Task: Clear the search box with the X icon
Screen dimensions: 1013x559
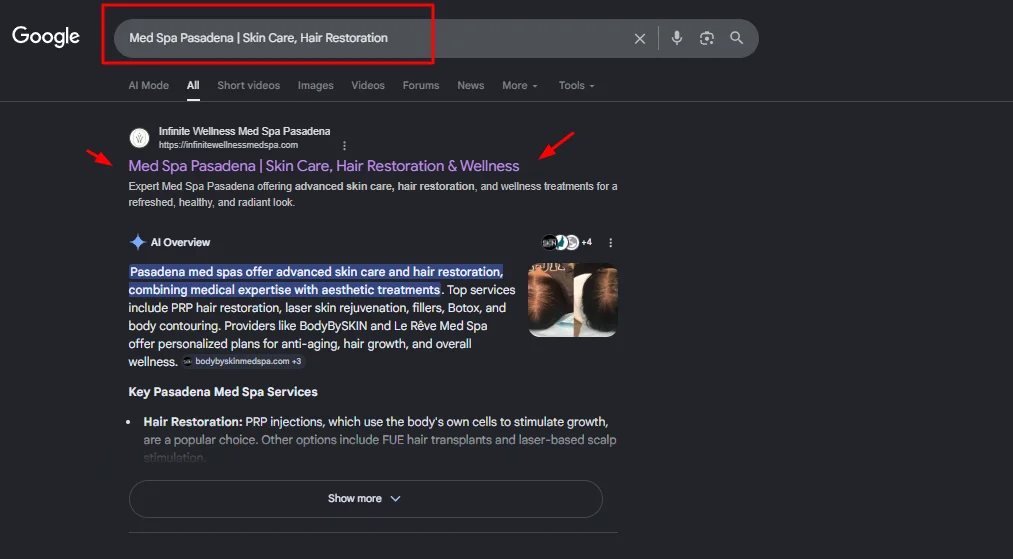Action: [640, 39]
